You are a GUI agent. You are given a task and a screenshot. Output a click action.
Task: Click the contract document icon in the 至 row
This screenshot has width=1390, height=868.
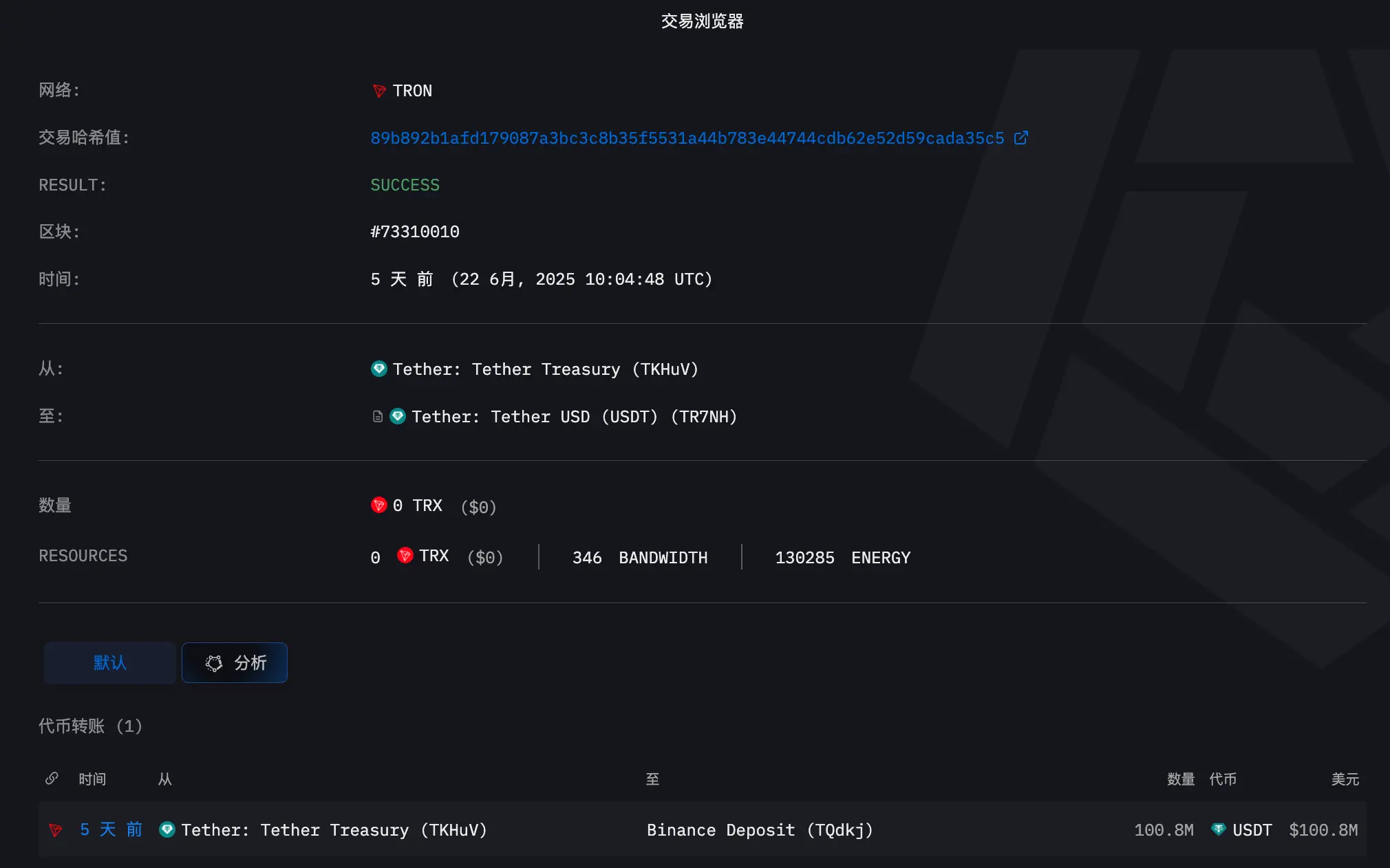point(378,416)
